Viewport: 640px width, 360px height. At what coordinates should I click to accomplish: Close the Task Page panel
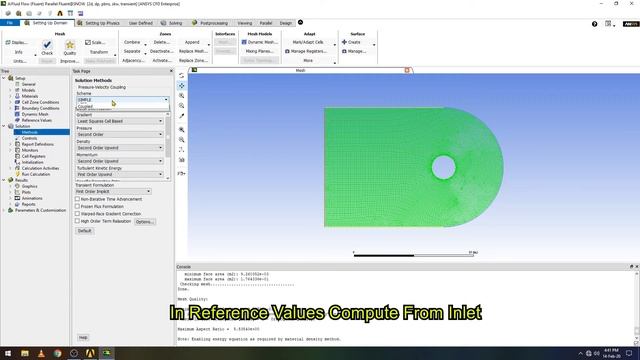[x=171, y=71]
